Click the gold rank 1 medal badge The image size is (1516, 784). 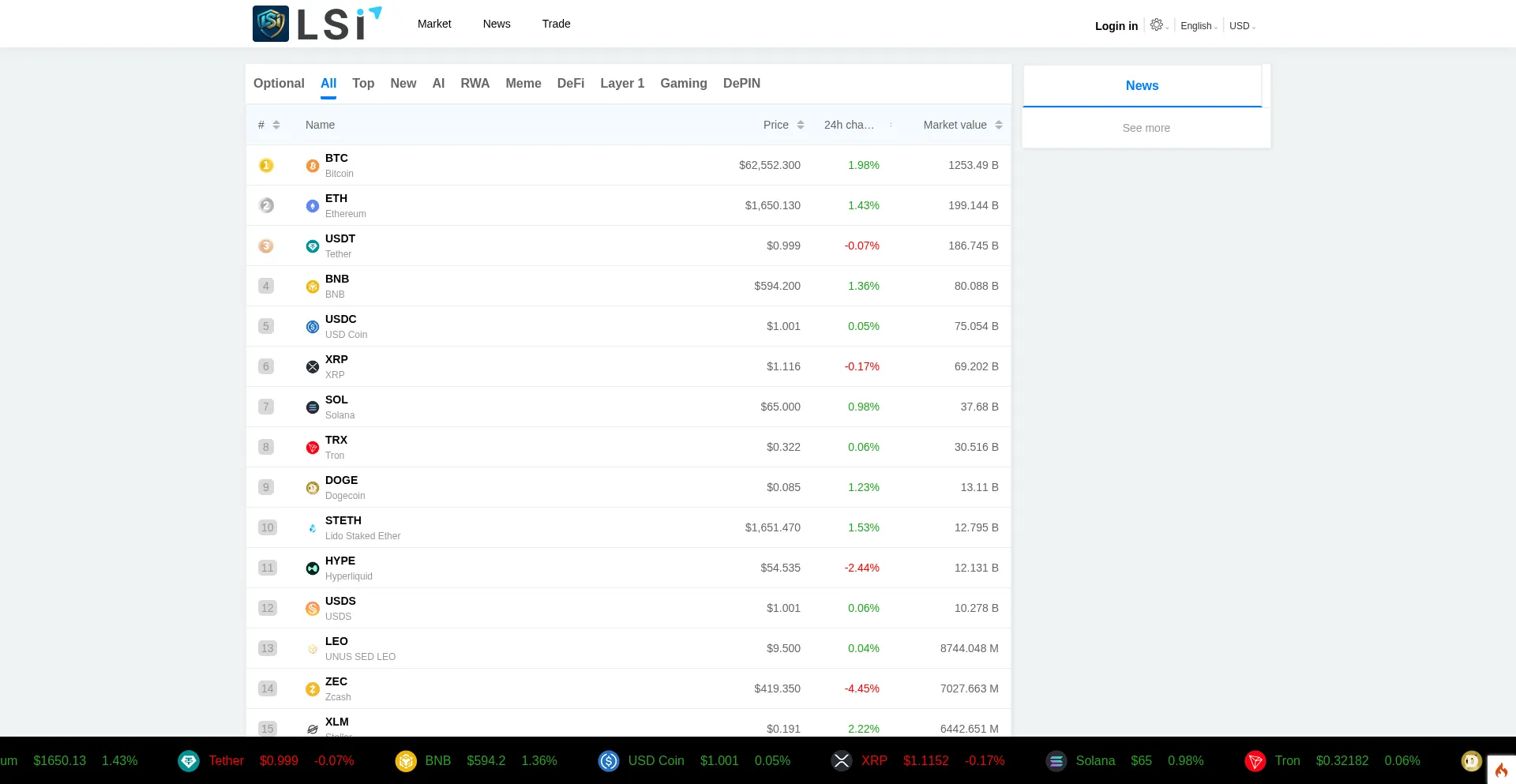click(x=266, y=166)
